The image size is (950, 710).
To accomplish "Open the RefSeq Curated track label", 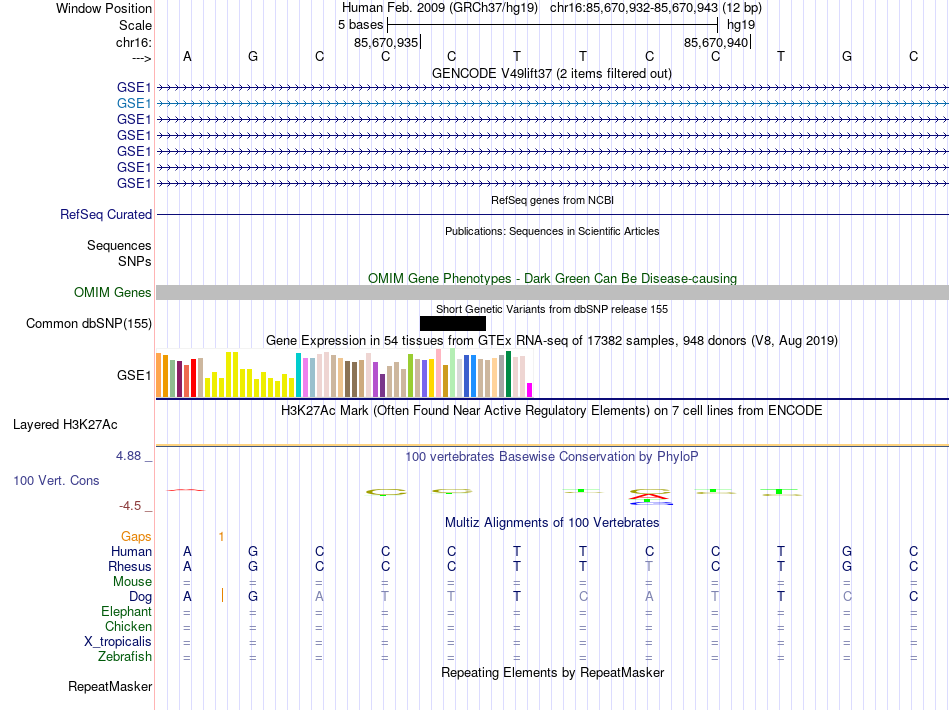I will (x=106, y=214).
